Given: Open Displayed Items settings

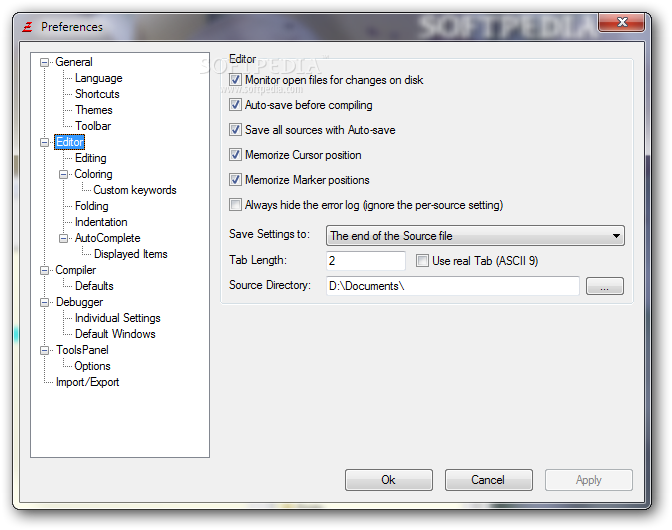Looking at the screenshot, I should click(131, 254).
